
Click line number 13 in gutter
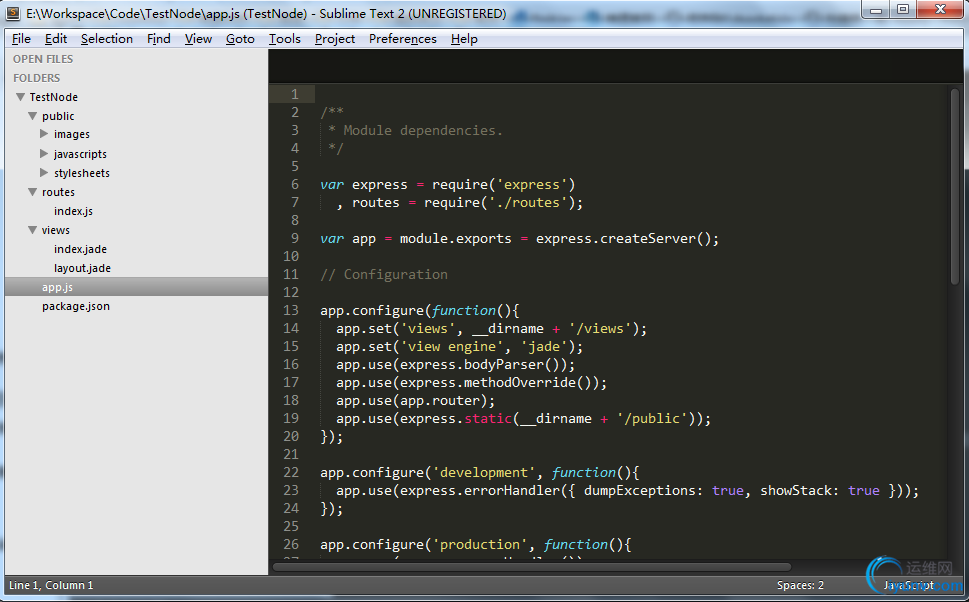point(290,310)
